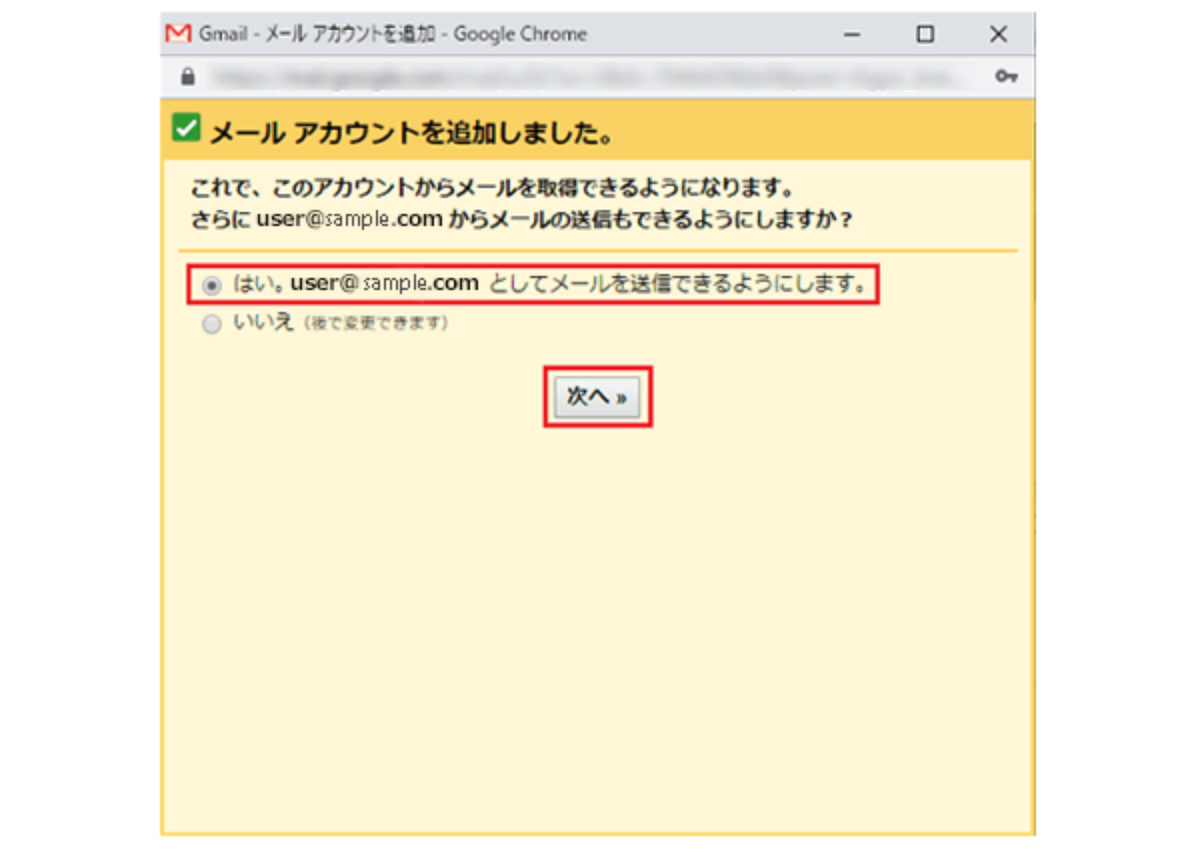Click the green checkmark success icon
This screenshot has height=860, width=1200.
(186, 129)
